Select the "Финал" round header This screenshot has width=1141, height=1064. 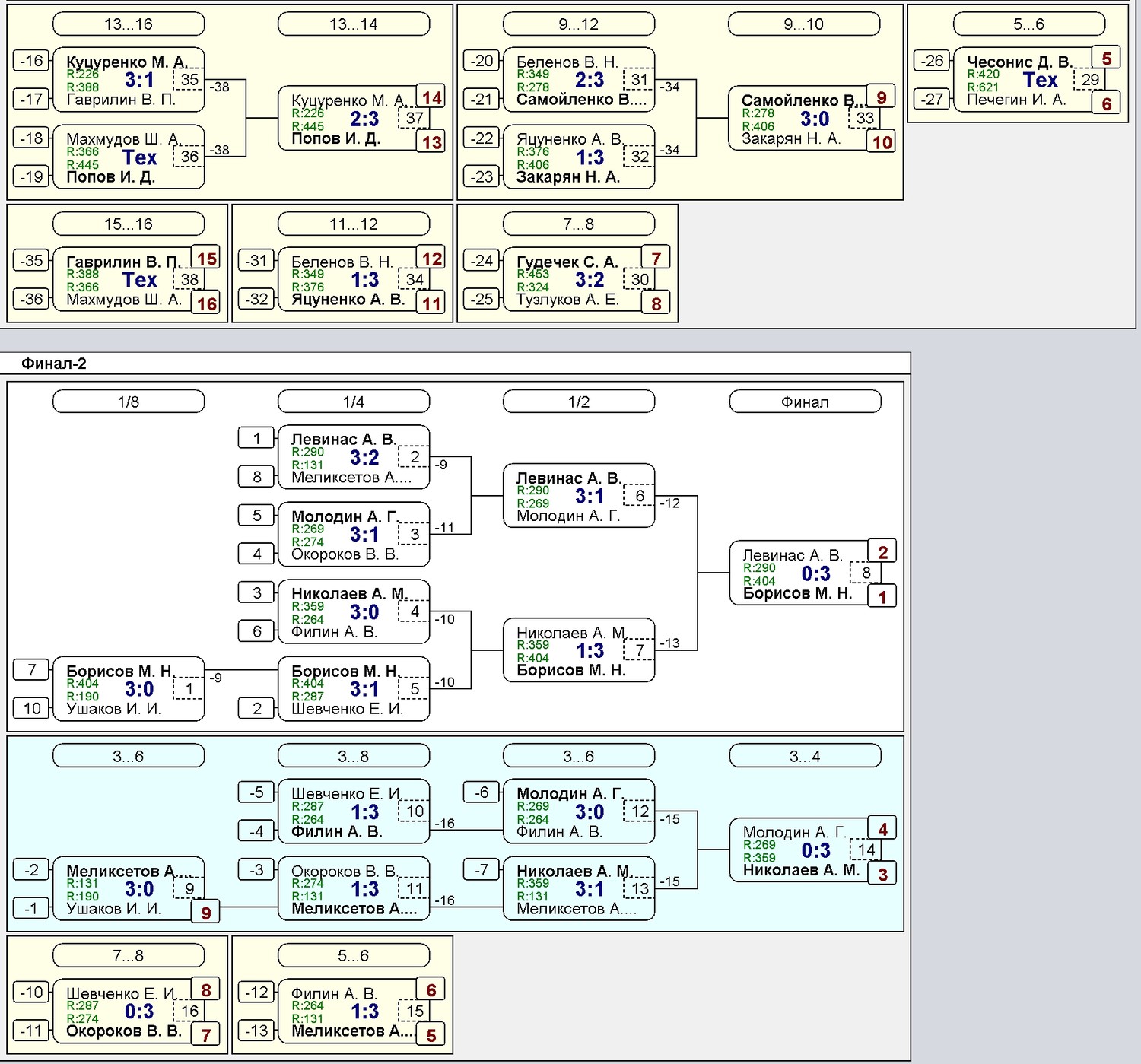(x=805, y=402)
